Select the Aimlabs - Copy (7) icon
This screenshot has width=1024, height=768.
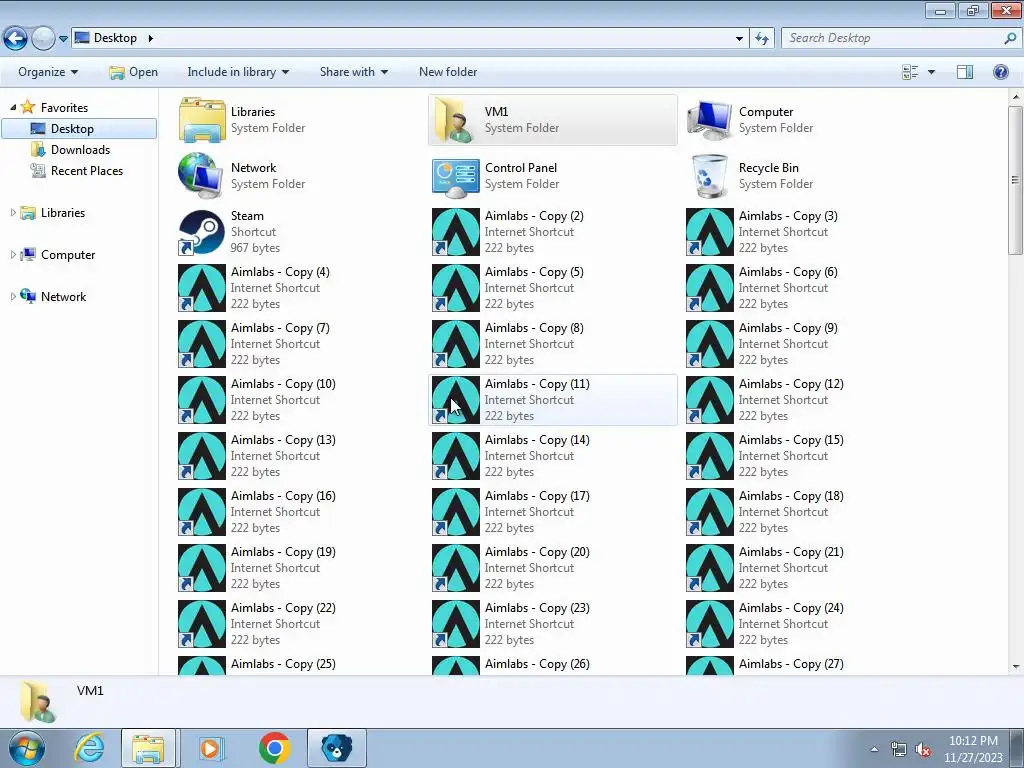pyautogui.click(x=202, y=344)
